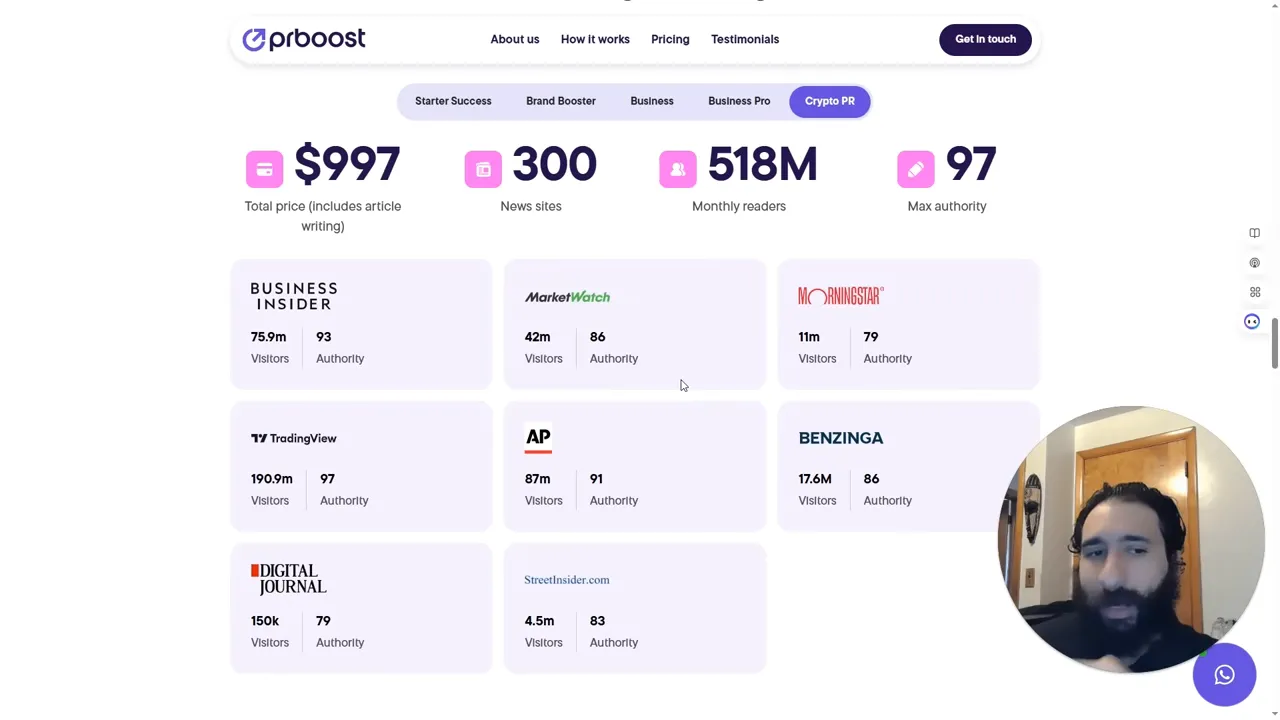The height and width of the screenshot is (720, 1280).
Task: Click the AP logo
Action: coord(538,439)
